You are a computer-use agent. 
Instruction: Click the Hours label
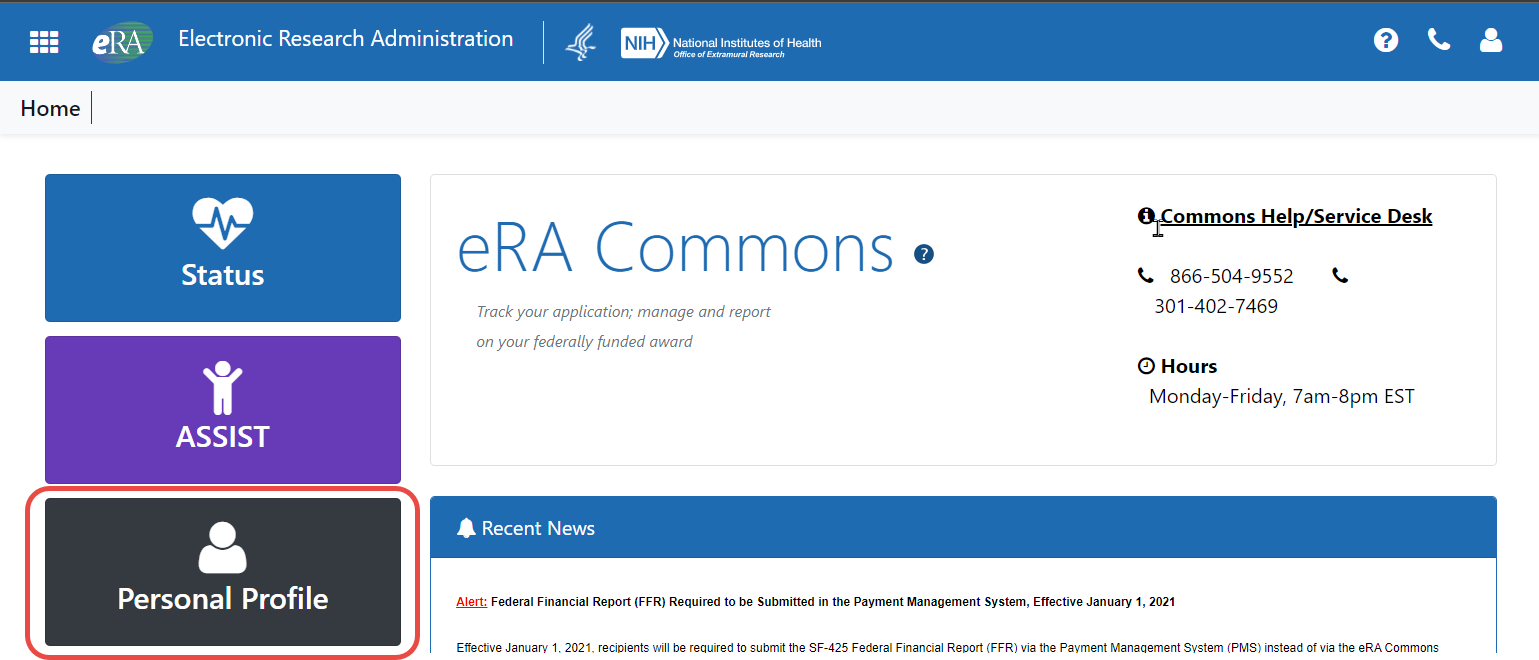1189,366
